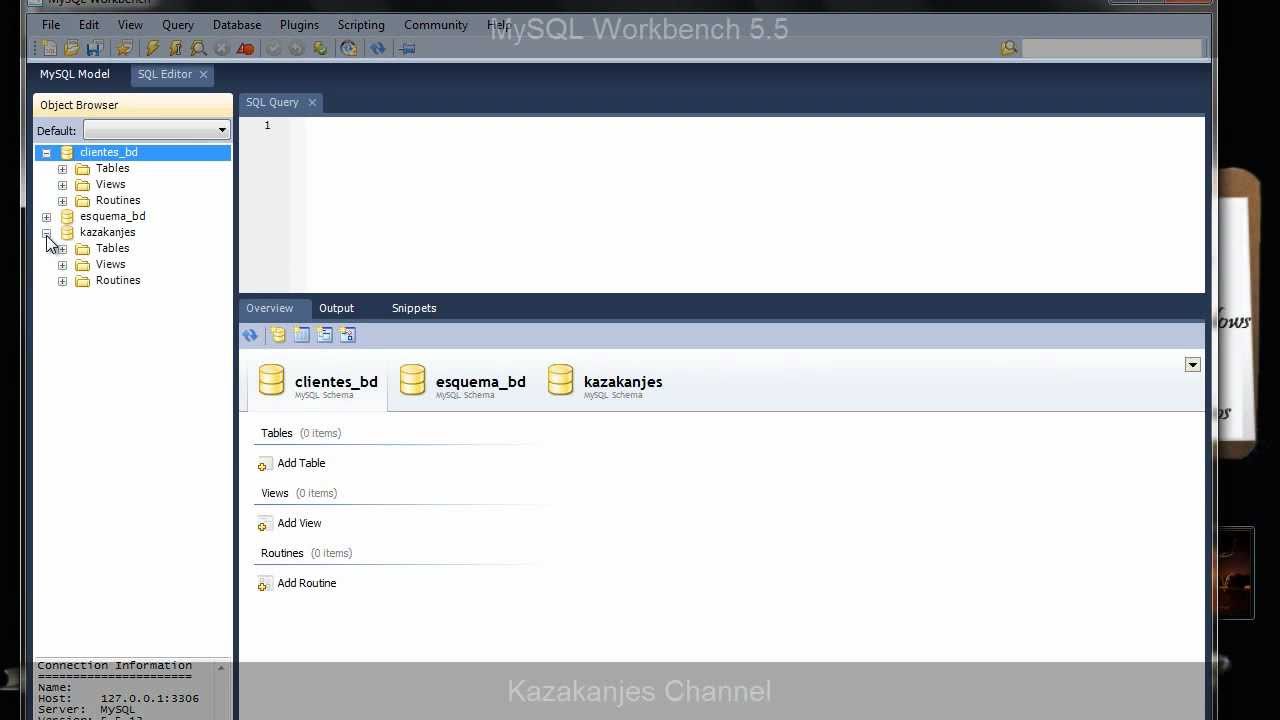Expand the esquema_bd schema node
The height and width of the screenshot is (720, 1280).
pyautogui.click(x=46, y=217)
